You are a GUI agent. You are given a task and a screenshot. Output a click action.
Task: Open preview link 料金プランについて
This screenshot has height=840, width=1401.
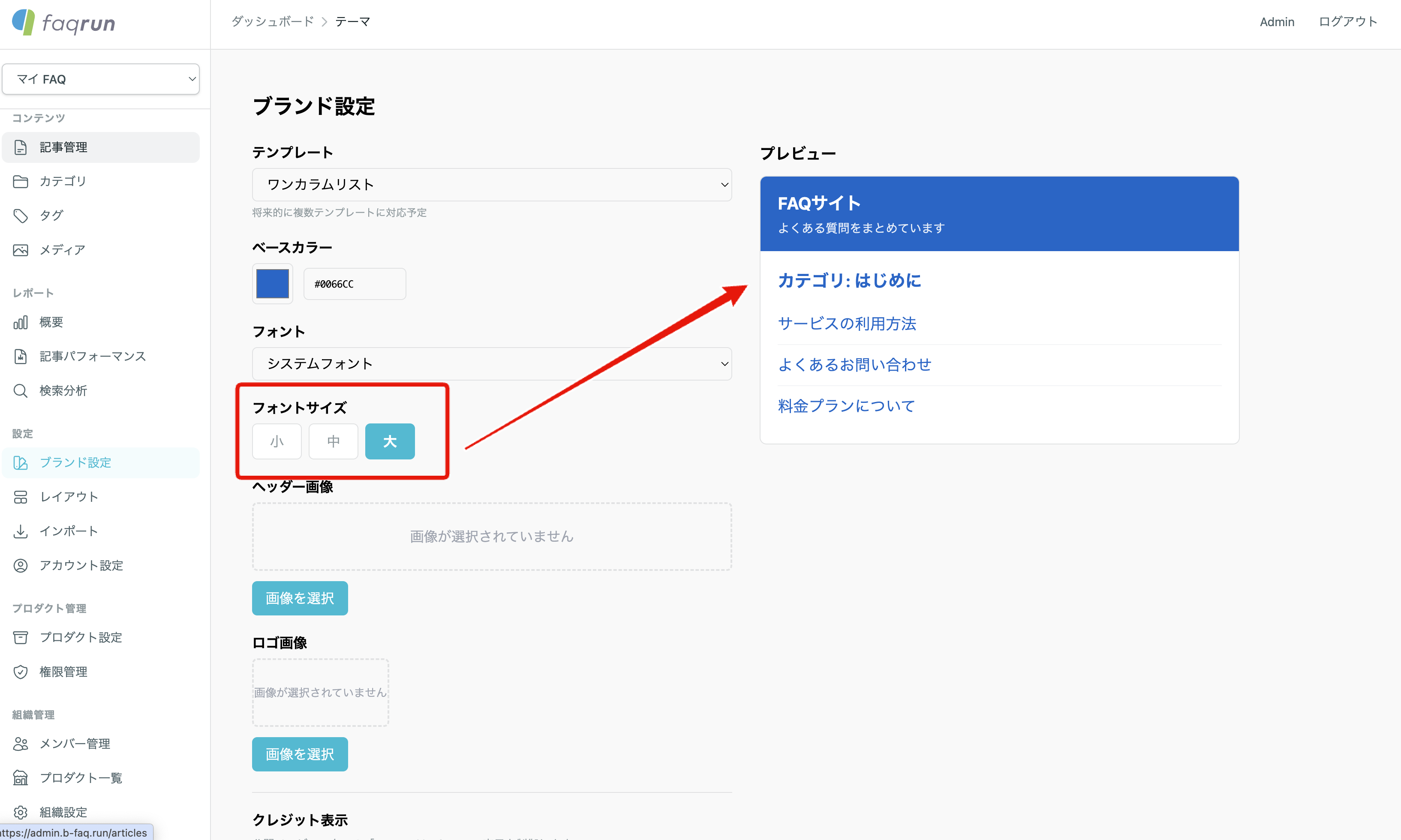click(x=847, y=406)
